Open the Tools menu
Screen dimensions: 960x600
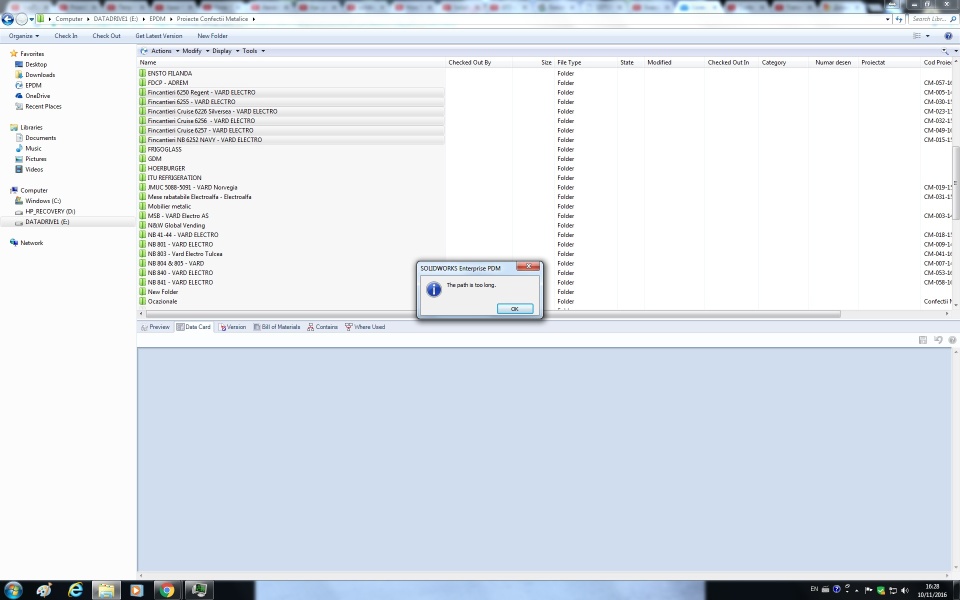[x=253, y=51]
